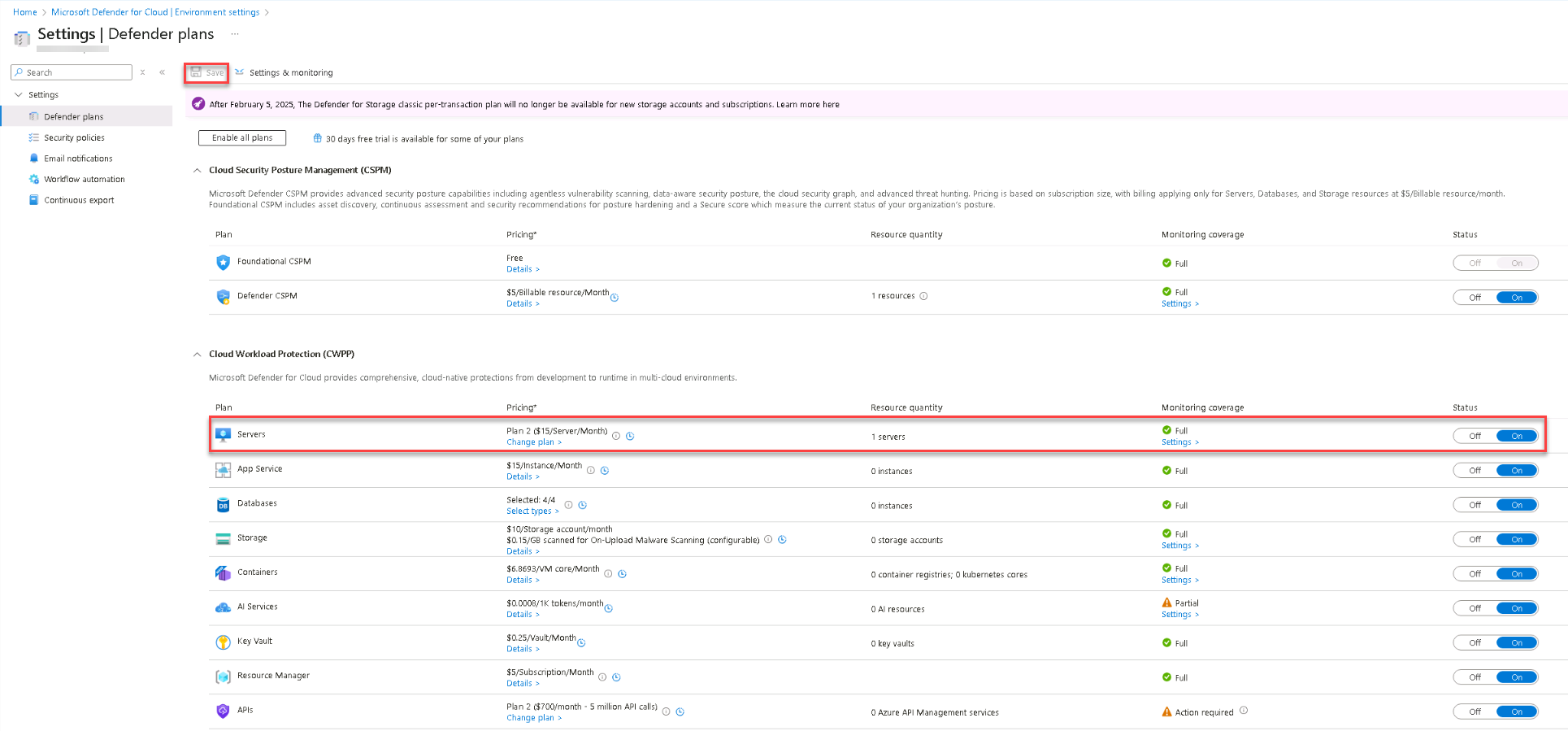The image size is (1568, 731).
Task: Open Settings link for Defender CSPM coverage
Action: [1180, 304]
